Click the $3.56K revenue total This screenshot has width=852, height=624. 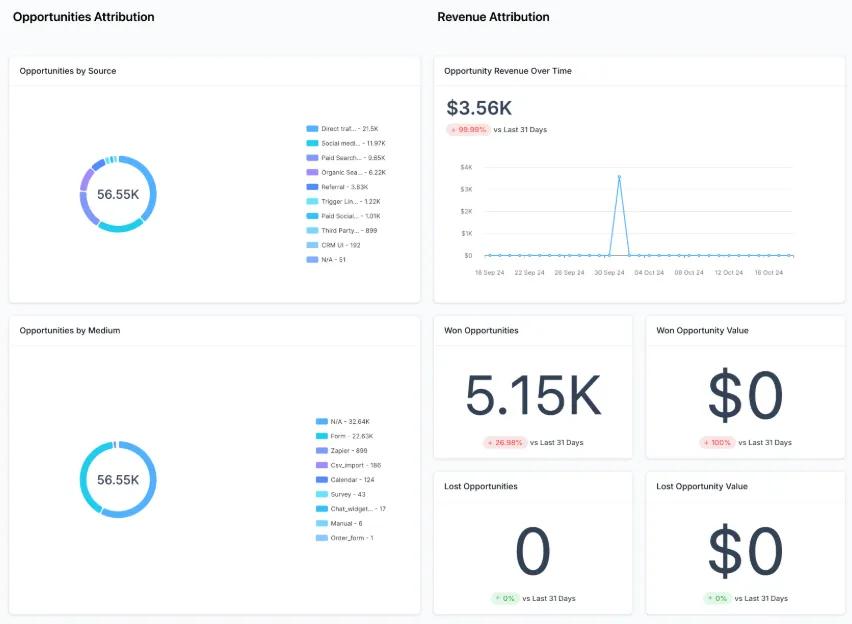click(479, 108)
